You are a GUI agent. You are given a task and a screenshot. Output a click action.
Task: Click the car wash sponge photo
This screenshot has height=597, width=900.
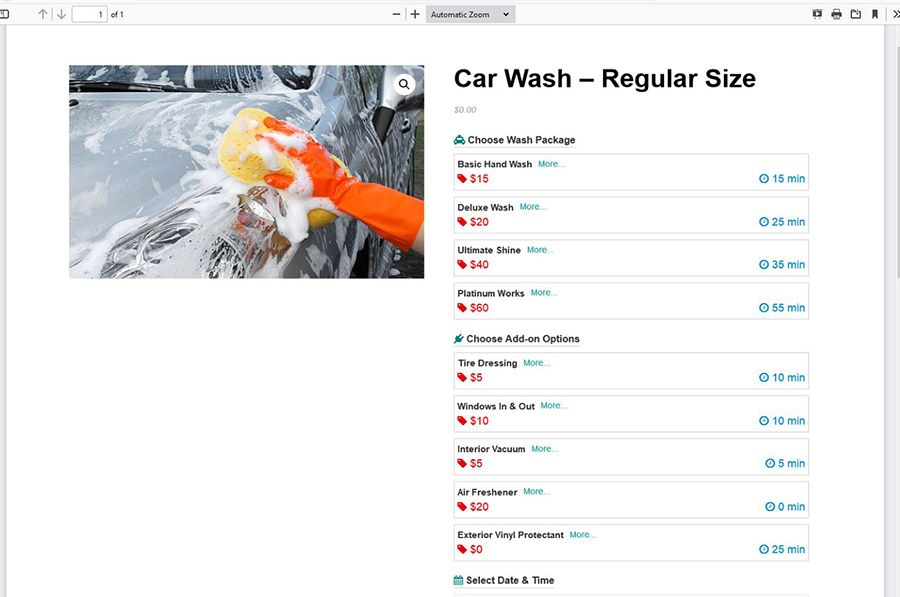(246, 172)
